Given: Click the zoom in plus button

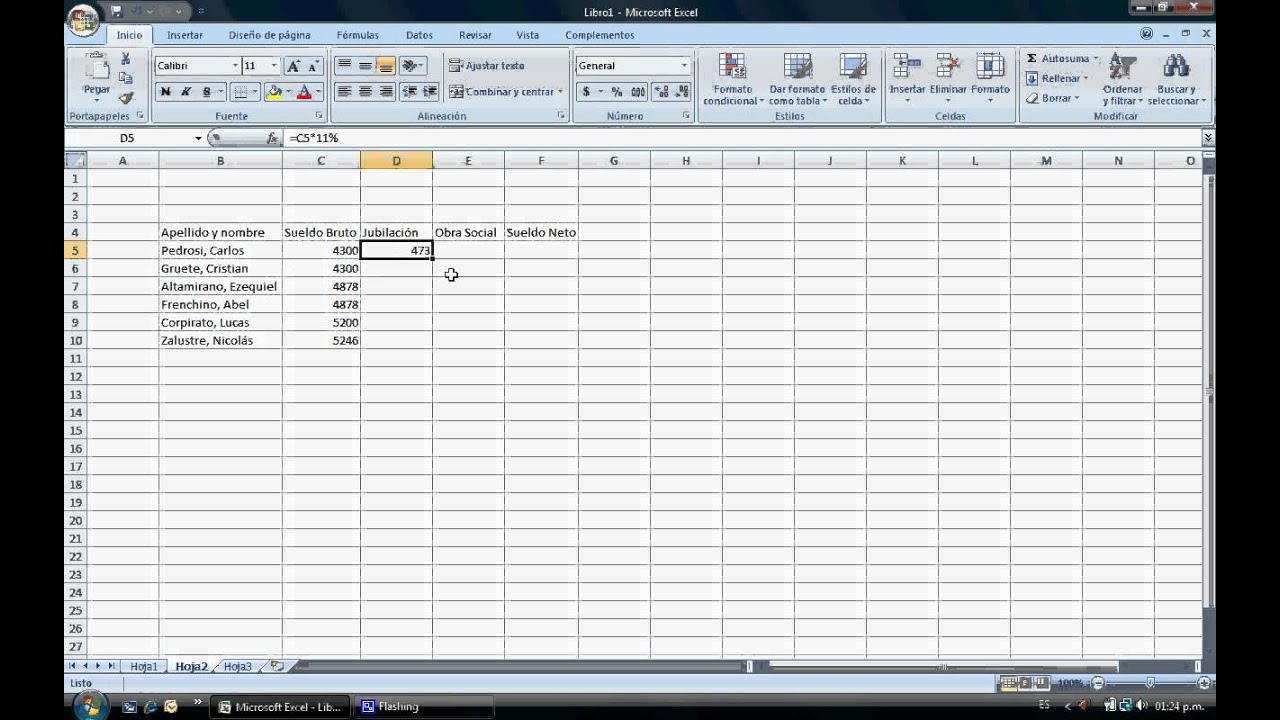Looking at the screenshot, I should [x=1204, y=683].
